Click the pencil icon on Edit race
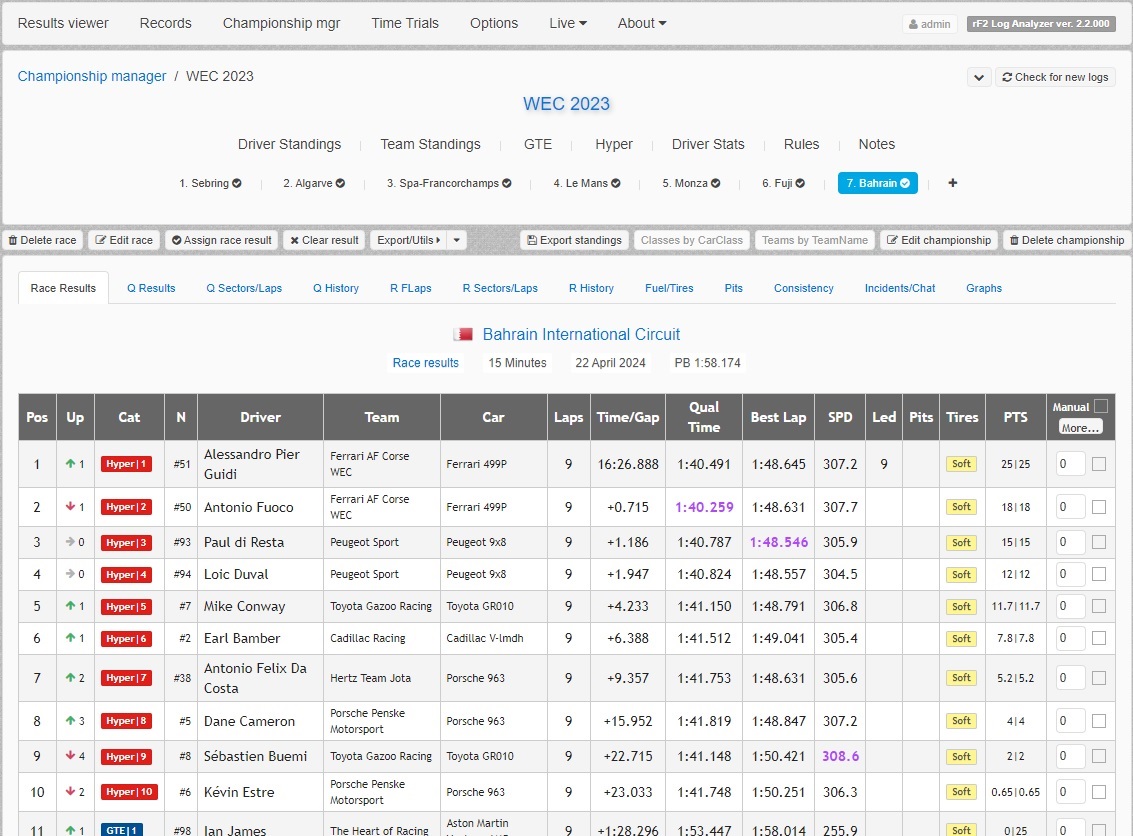 point(101,240)
